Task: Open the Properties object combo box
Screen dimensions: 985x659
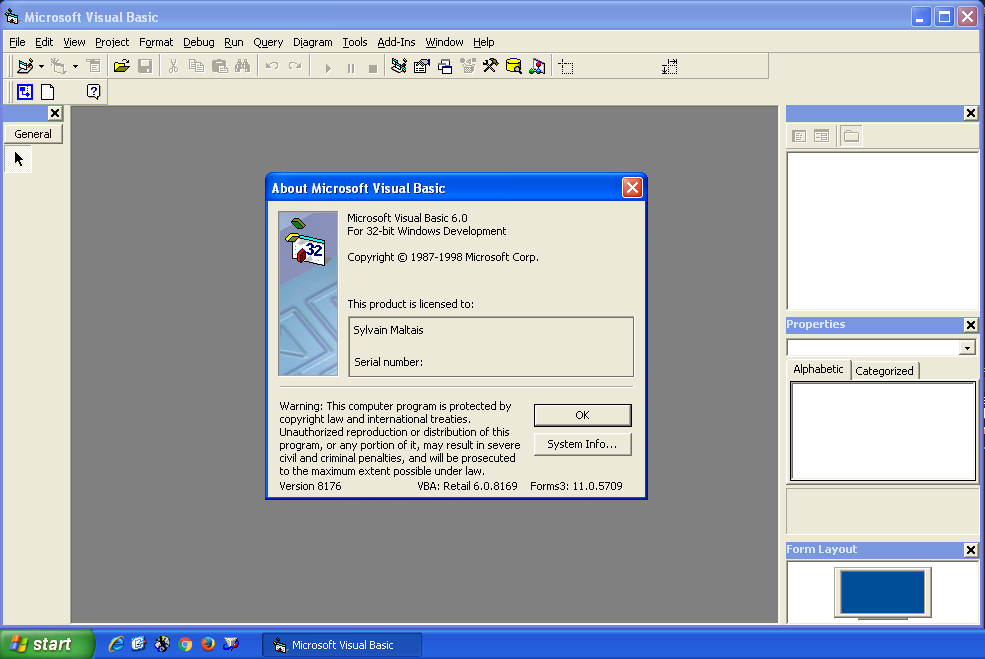Action: point(967,348)
